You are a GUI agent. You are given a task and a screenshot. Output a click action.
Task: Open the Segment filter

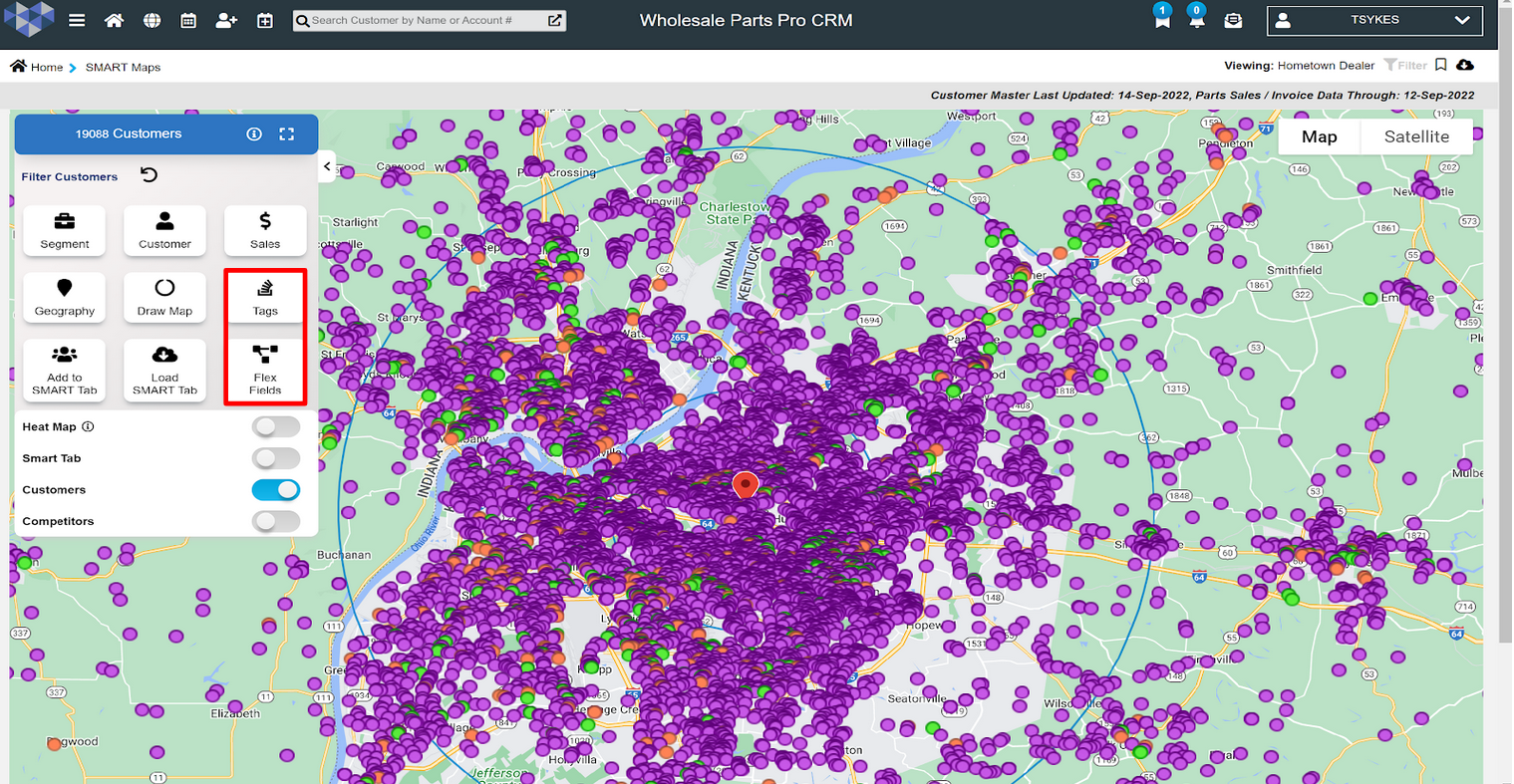click(x=65, y=230)
